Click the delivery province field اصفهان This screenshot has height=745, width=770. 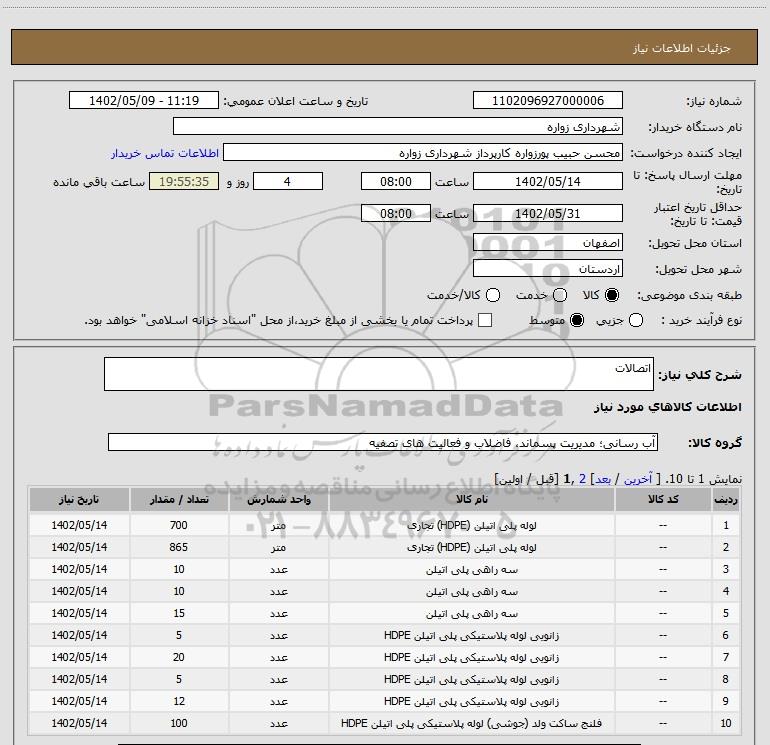(548, 243)
